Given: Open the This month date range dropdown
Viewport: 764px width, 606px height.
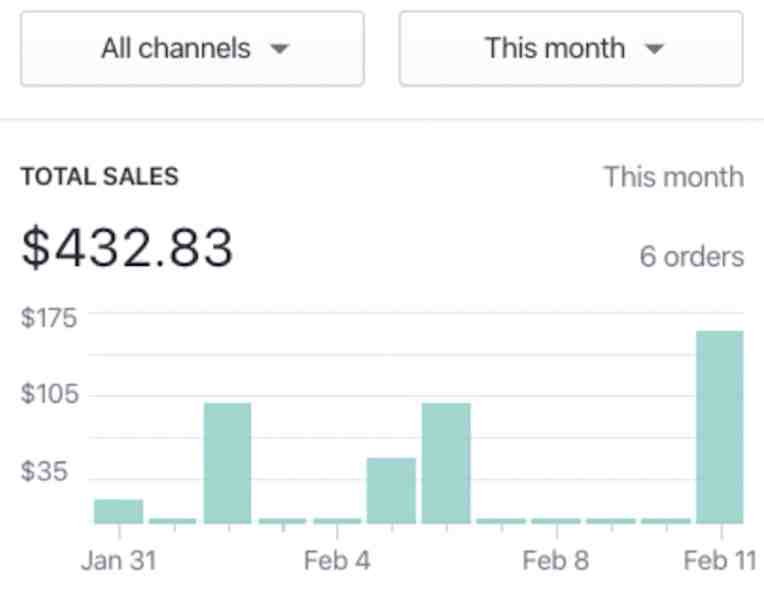Looking at the screenshot, I should coord(571,49).
